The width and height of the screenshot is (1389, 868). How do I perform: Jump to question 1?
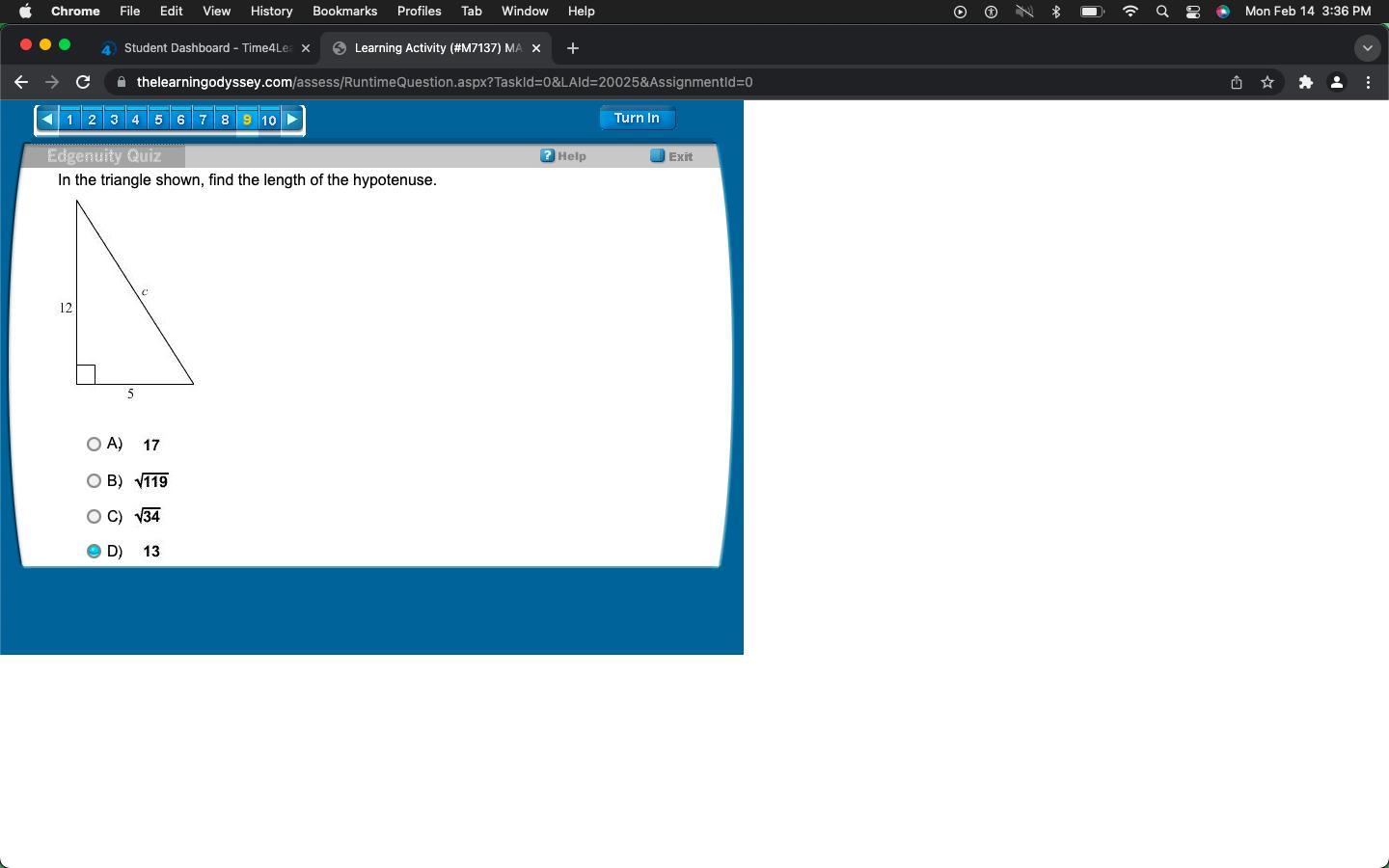(x=69, y=120)
